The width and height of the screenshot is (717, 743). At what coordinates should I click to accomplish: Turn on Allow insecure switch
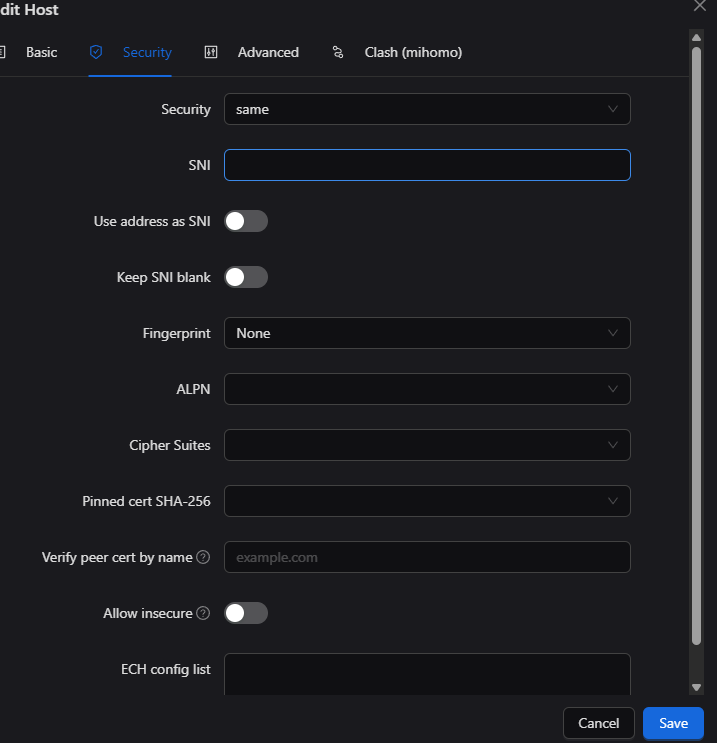coord(246,613)
